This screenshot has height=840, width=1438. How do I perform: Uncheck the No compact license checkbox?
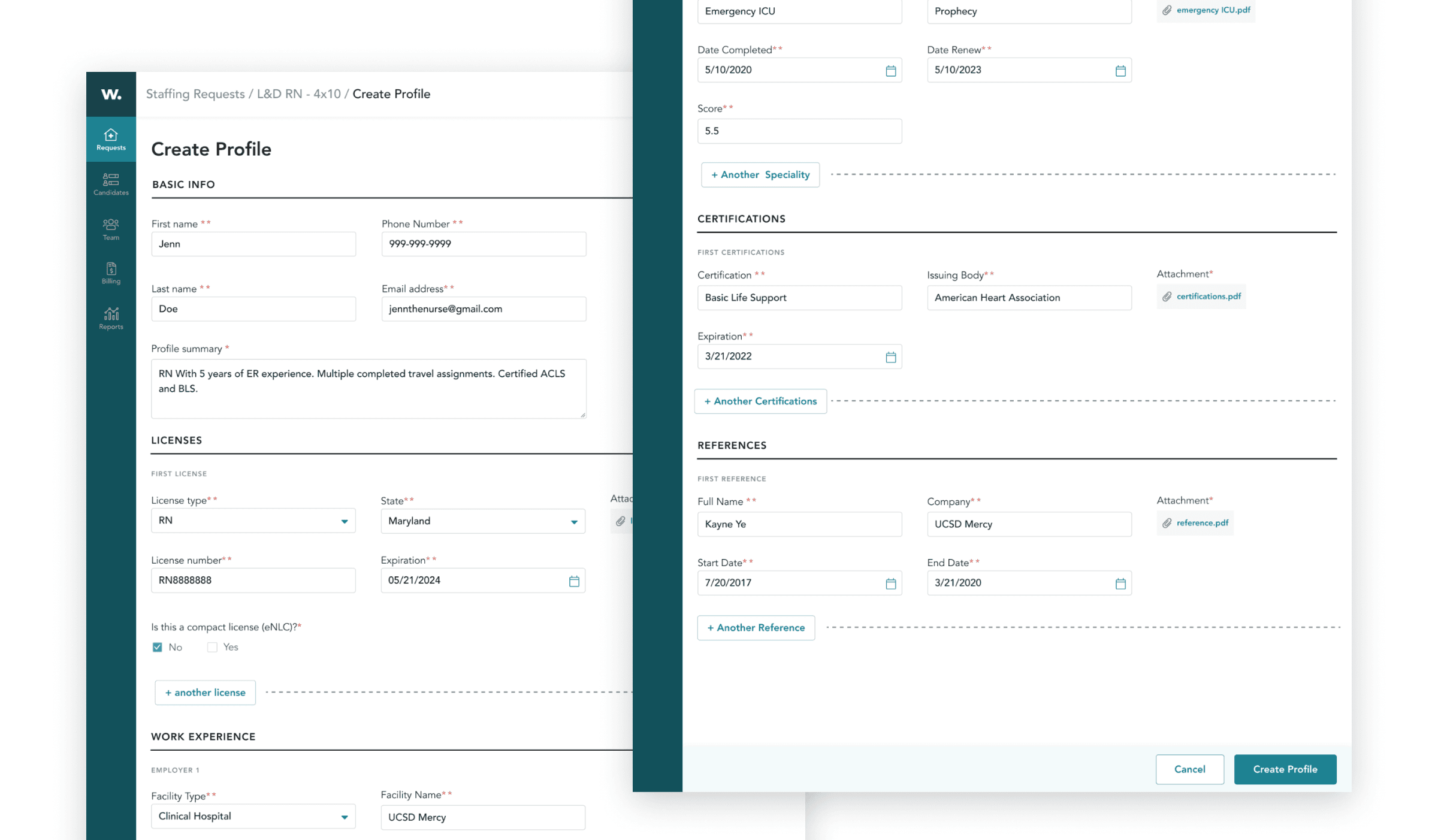(158, 647)
